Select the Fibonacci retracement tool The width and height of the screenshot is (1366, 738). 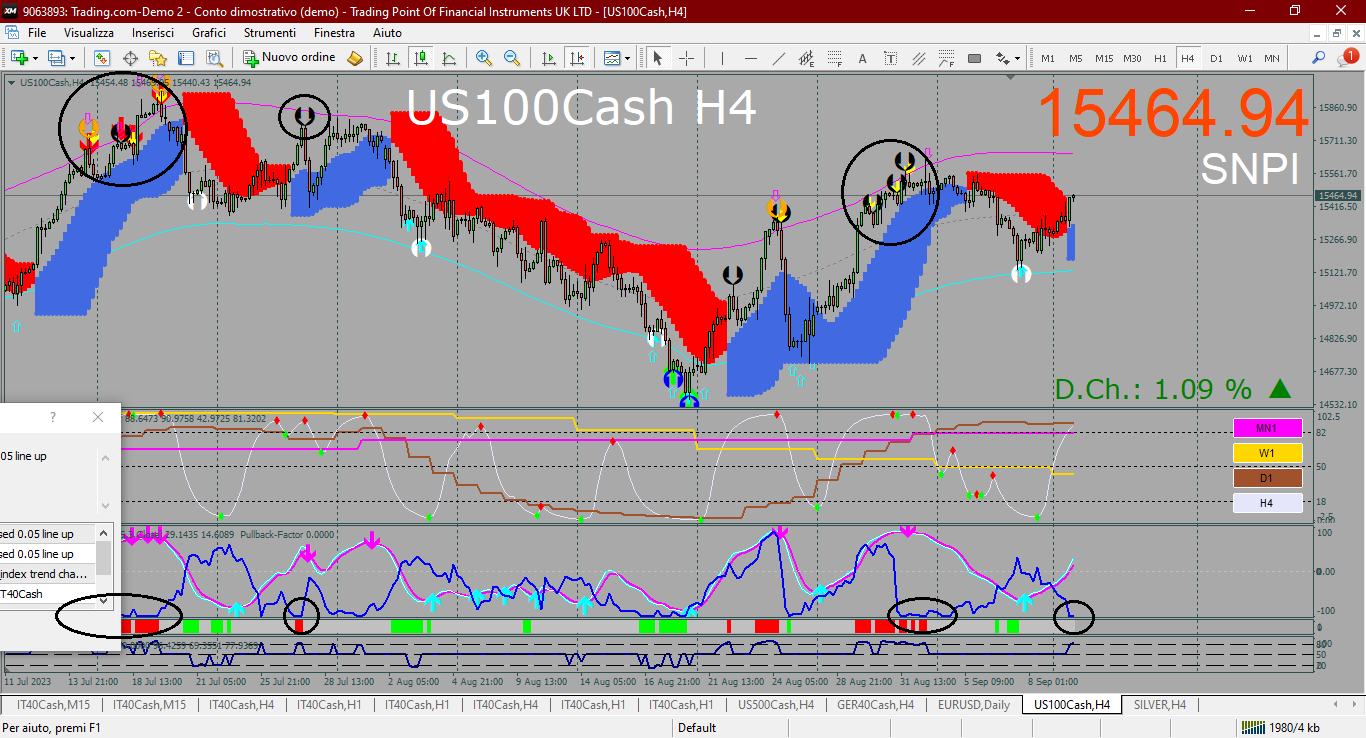834,58
